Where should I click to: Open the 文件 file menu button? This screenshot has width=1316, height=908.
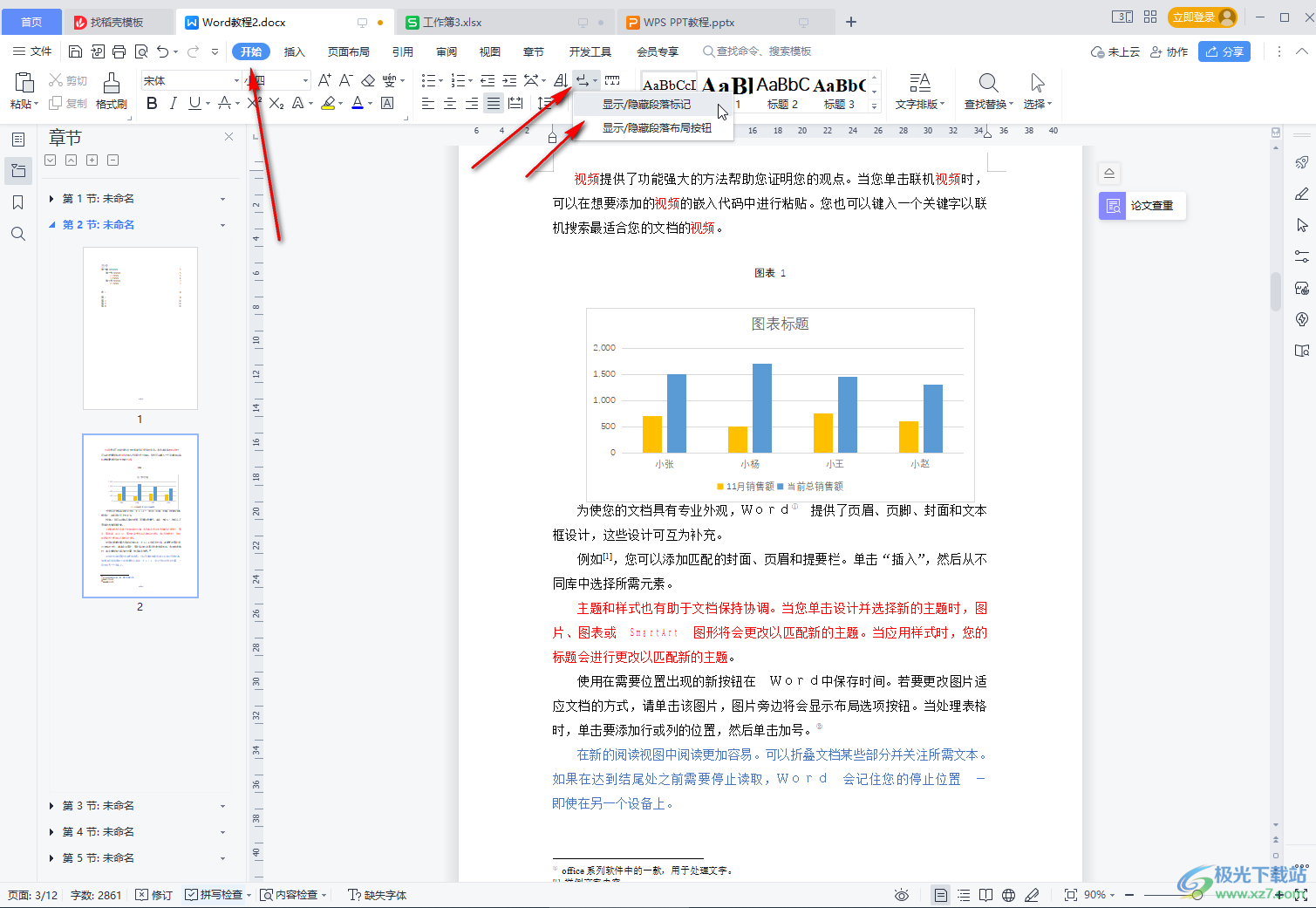click(32, 51)
